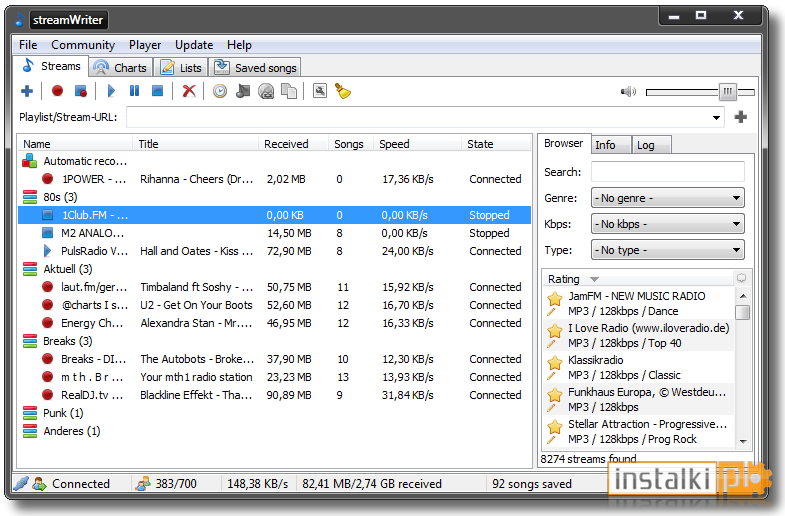Click the music note saved tracks toolbar icon

(243, 91)
